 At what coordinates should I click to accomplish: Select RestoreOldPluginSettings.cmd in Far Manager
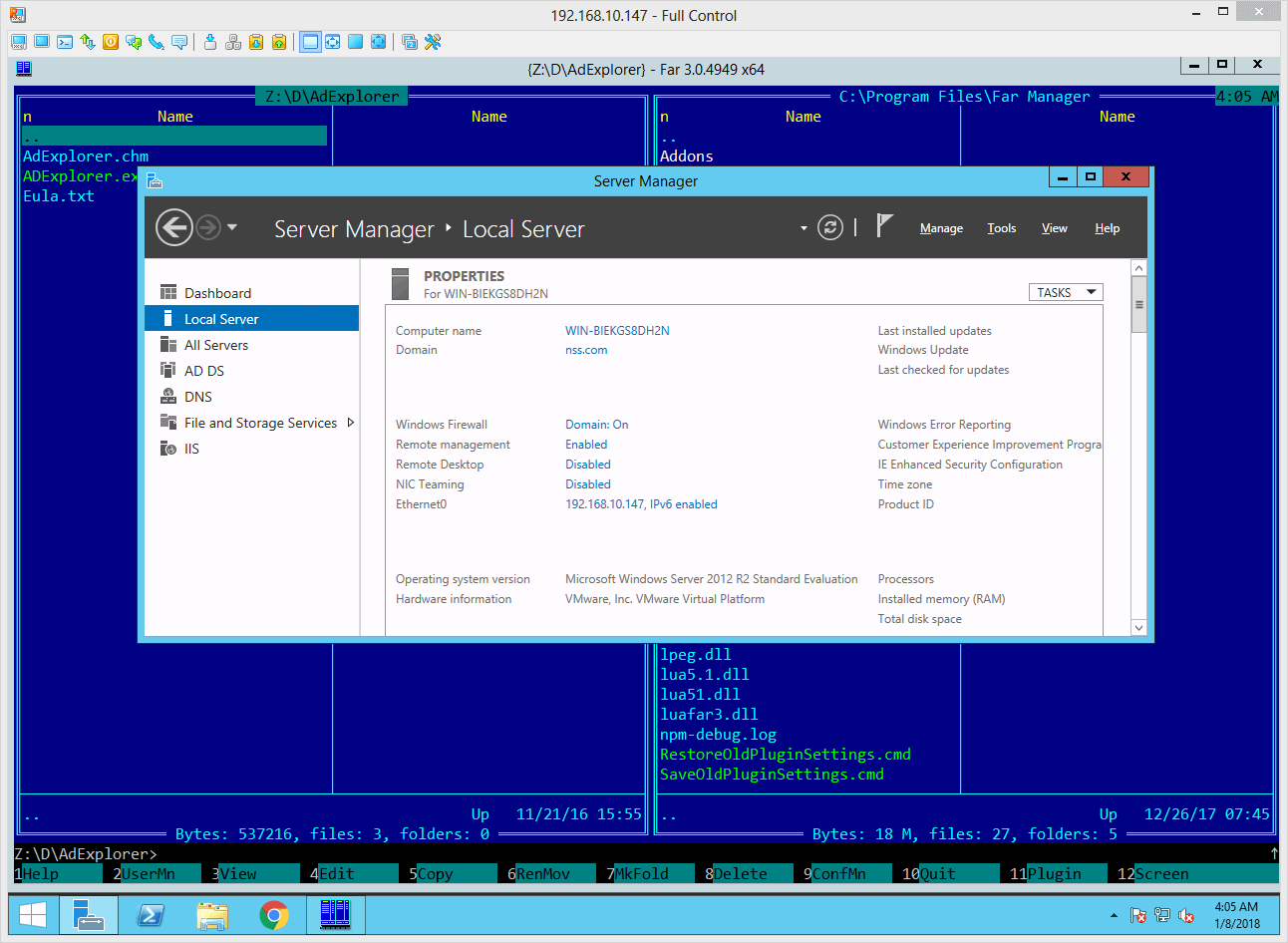[786, 755]
